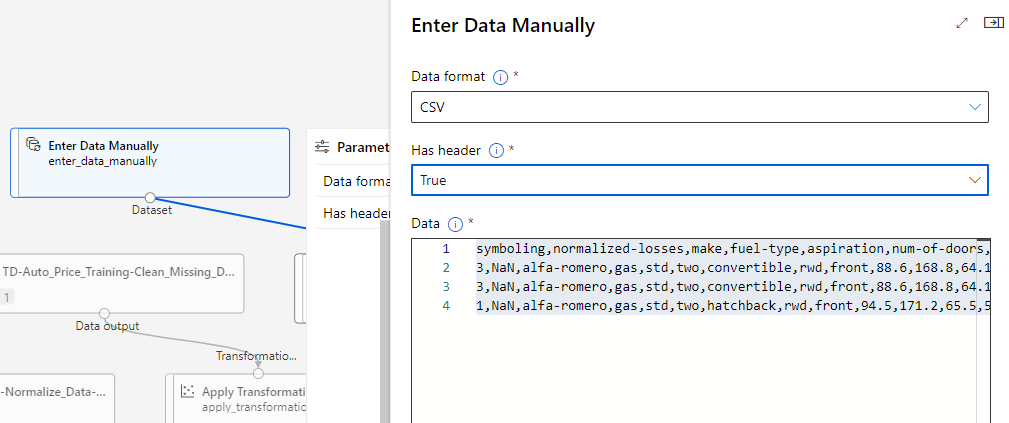Click the Apply Transformation node chart icon
Screen dimensions: 1009x423
[x=186, y=392]
